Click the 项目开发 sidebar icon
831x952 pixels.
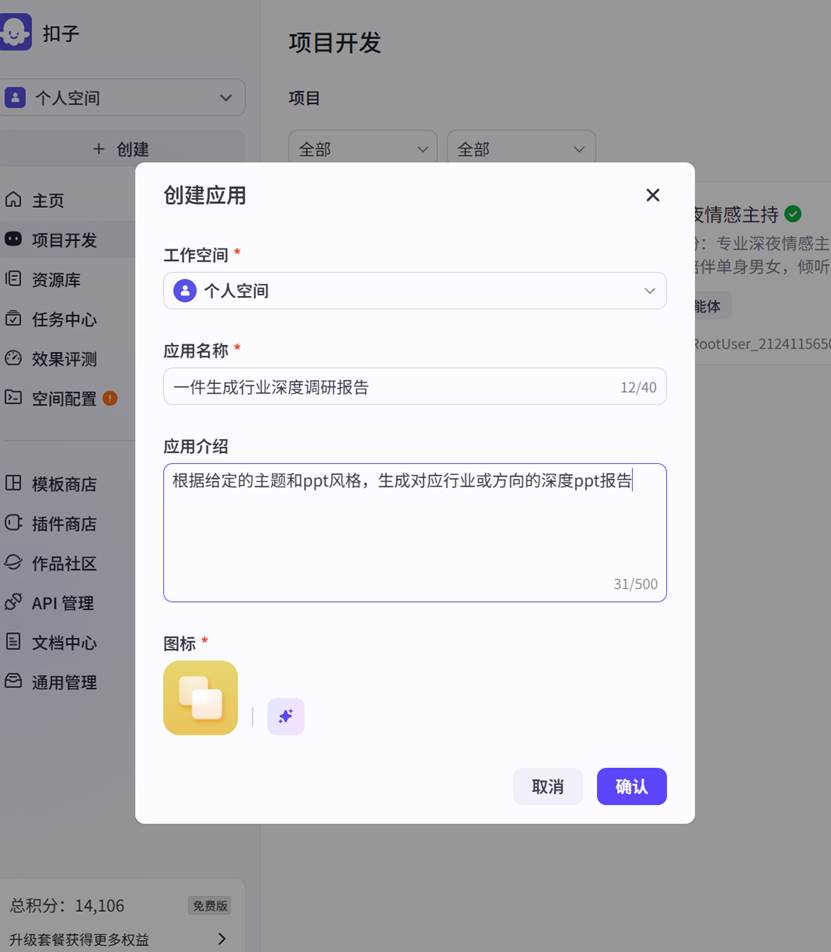(x=13, y=239)
